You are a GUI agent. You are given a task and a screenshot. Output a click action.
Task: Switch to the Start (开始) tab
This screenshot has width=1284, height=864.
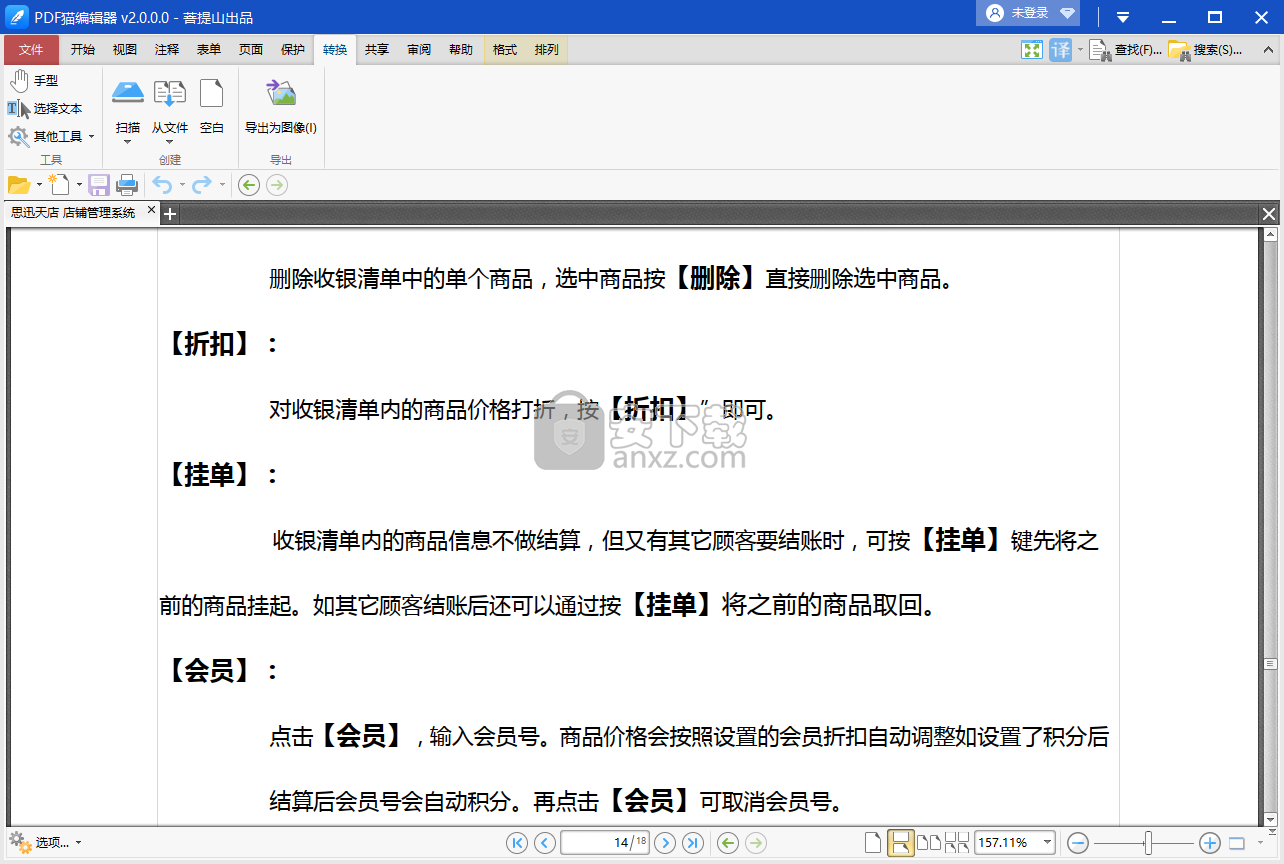pos(83,49)
